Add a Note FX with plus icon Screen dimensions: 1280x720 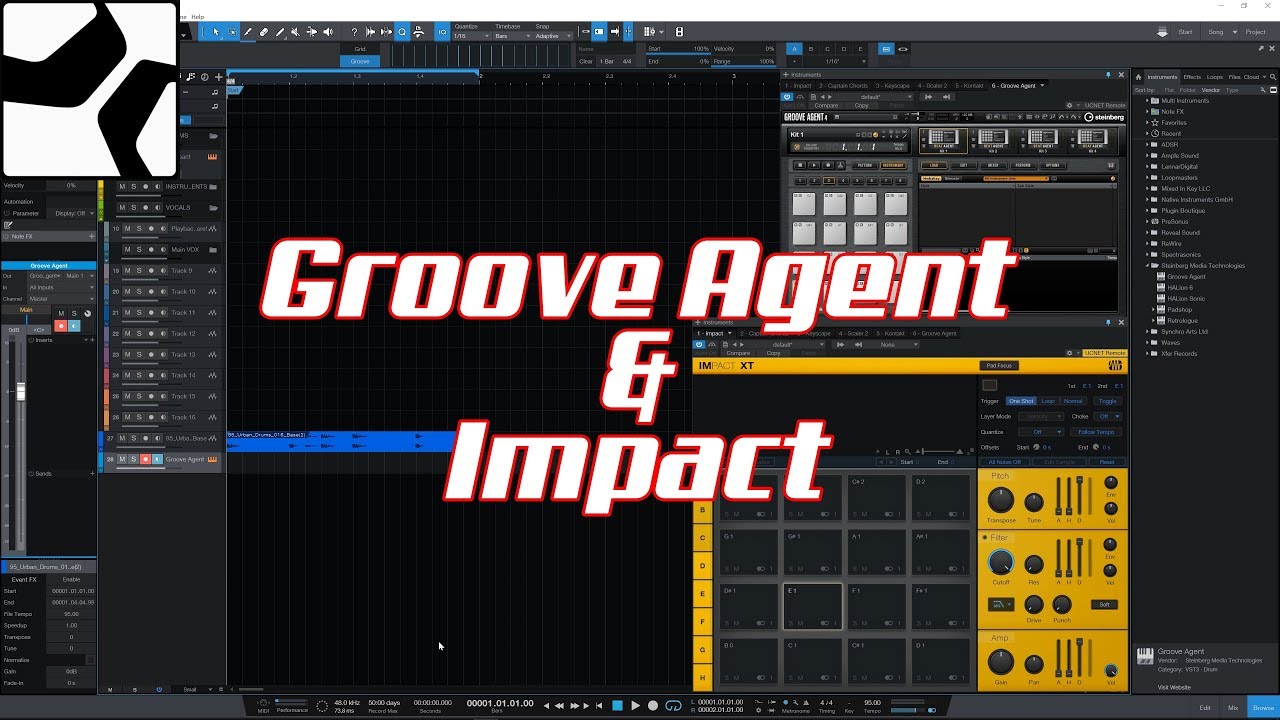coord(91,237)
